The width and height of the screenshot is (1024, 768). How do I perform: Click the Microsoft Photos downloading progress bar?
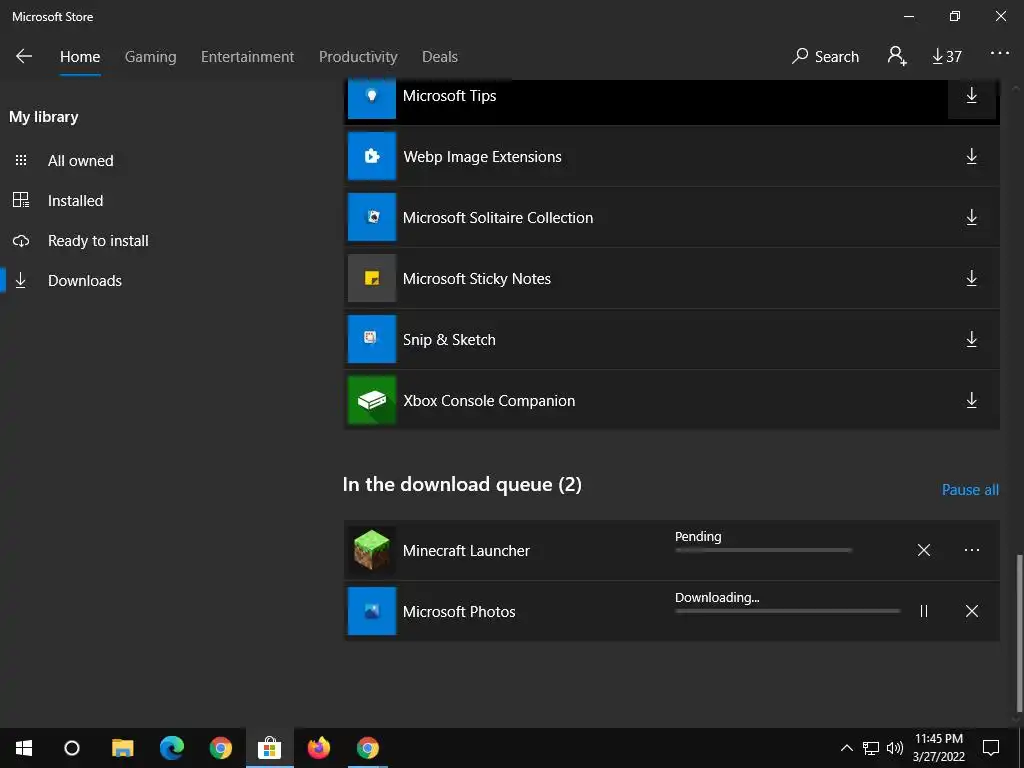click(x=788, y=611)
